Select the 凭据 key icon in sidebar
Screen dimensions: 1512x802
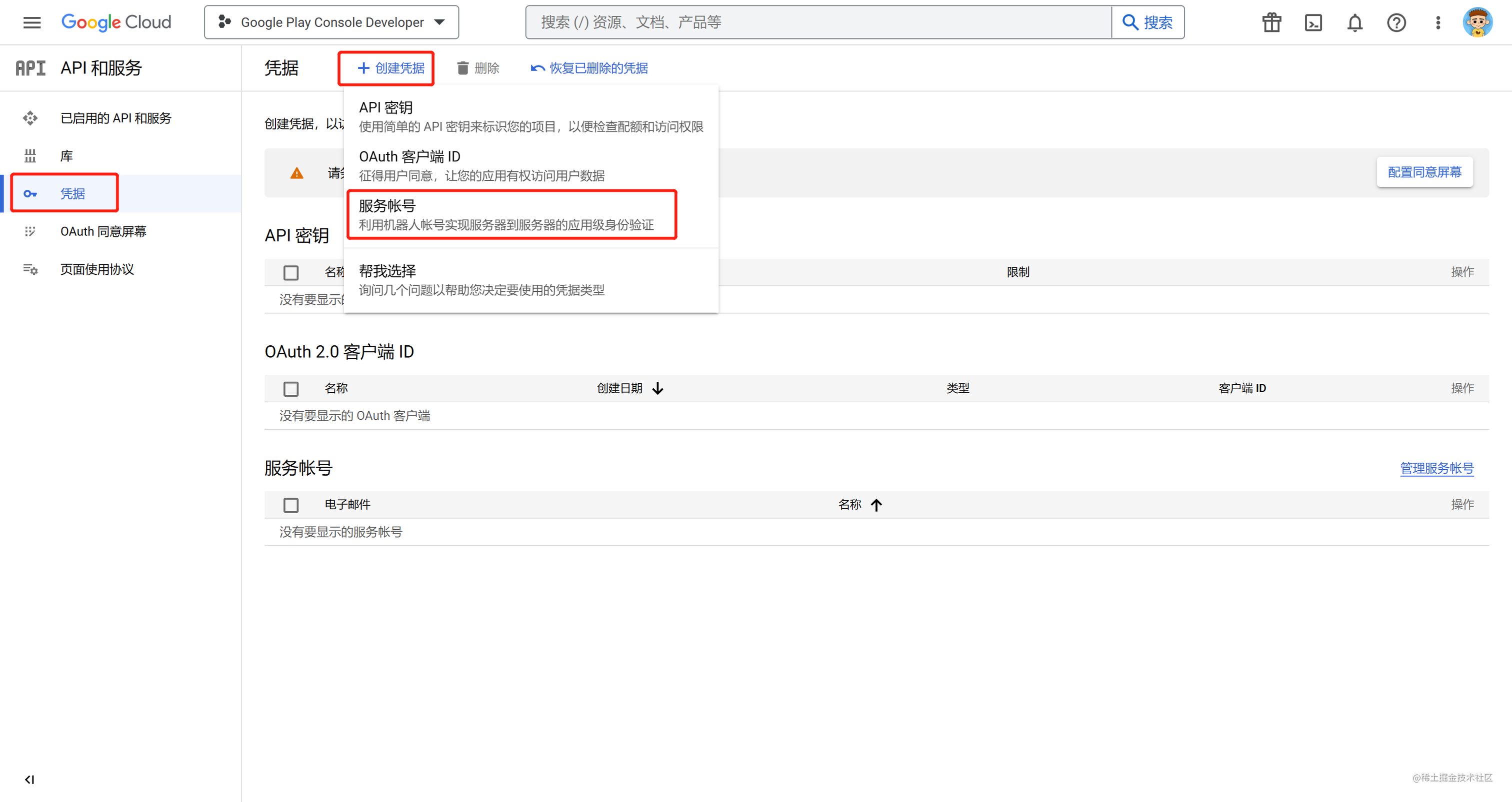click(x=30, y=193)
